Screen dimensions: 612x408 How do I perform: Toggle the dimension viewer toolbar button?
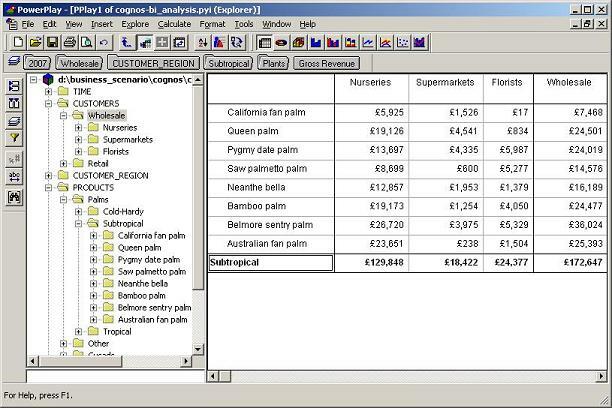[x=145, y=42]
